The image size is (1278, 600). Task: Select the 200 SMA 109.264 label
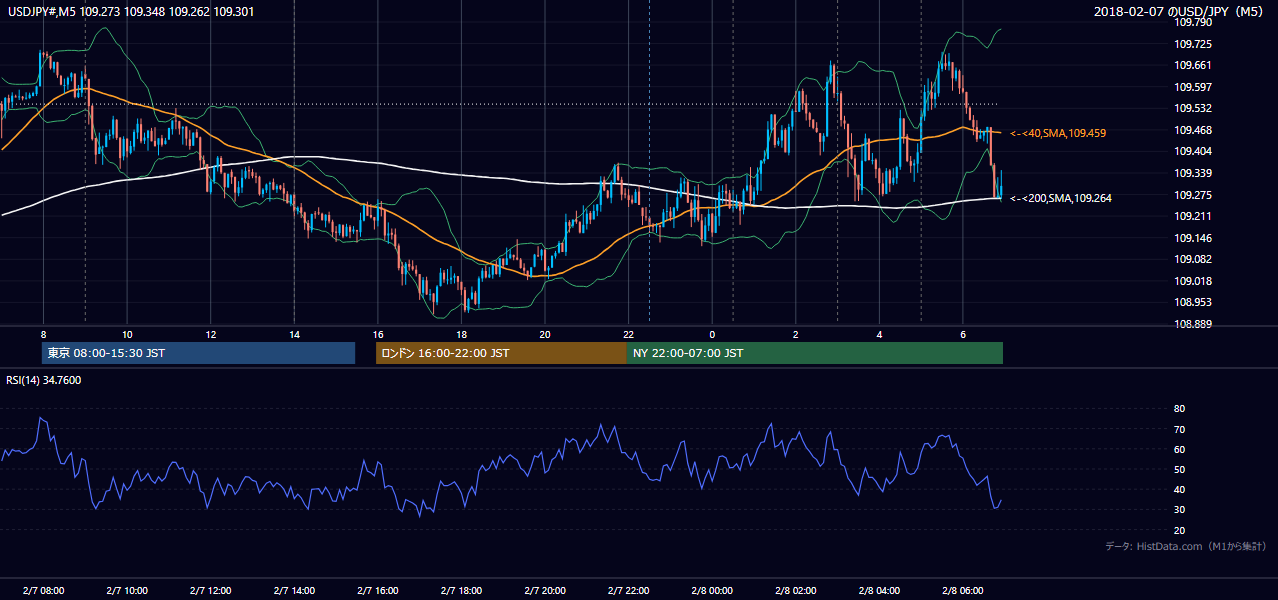1061,198
